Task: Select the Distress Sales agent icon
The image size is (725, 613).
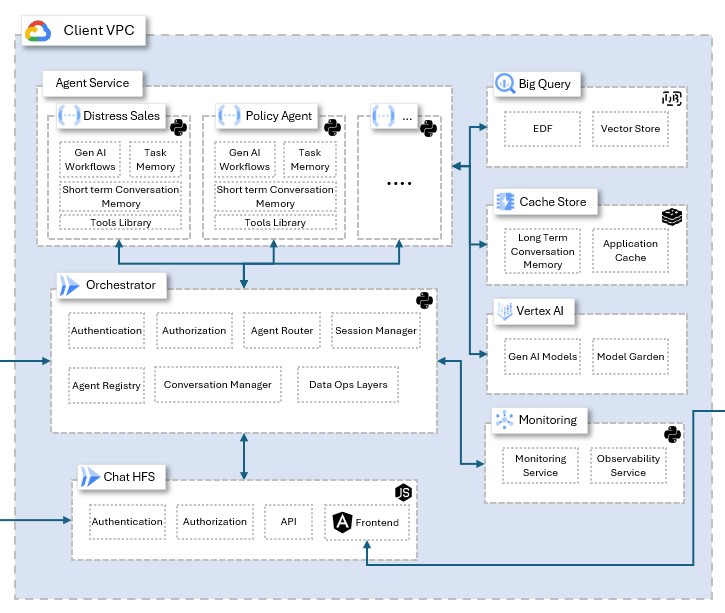Action: 70,116
